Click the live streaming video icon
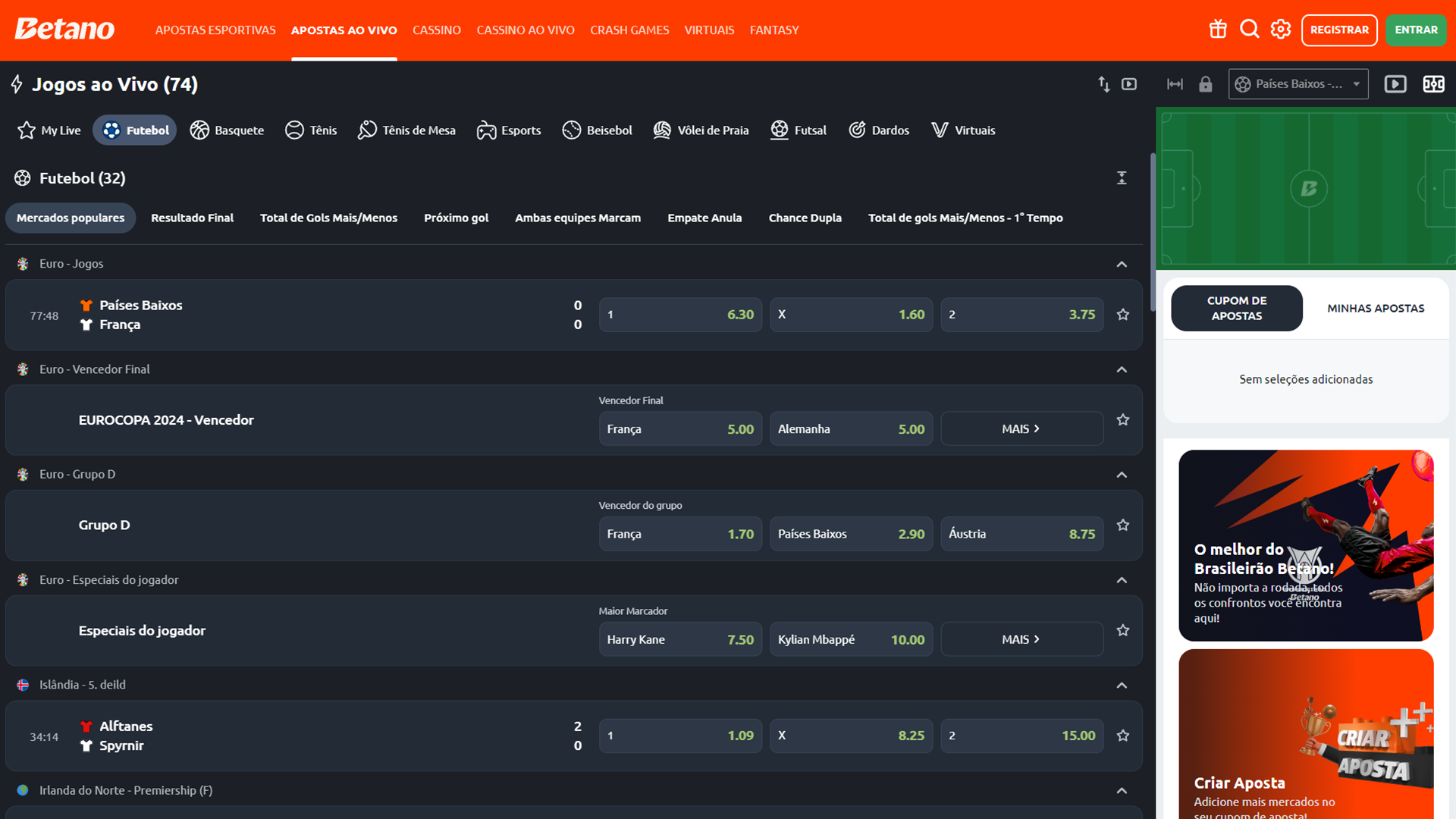 click(1396, 84)
